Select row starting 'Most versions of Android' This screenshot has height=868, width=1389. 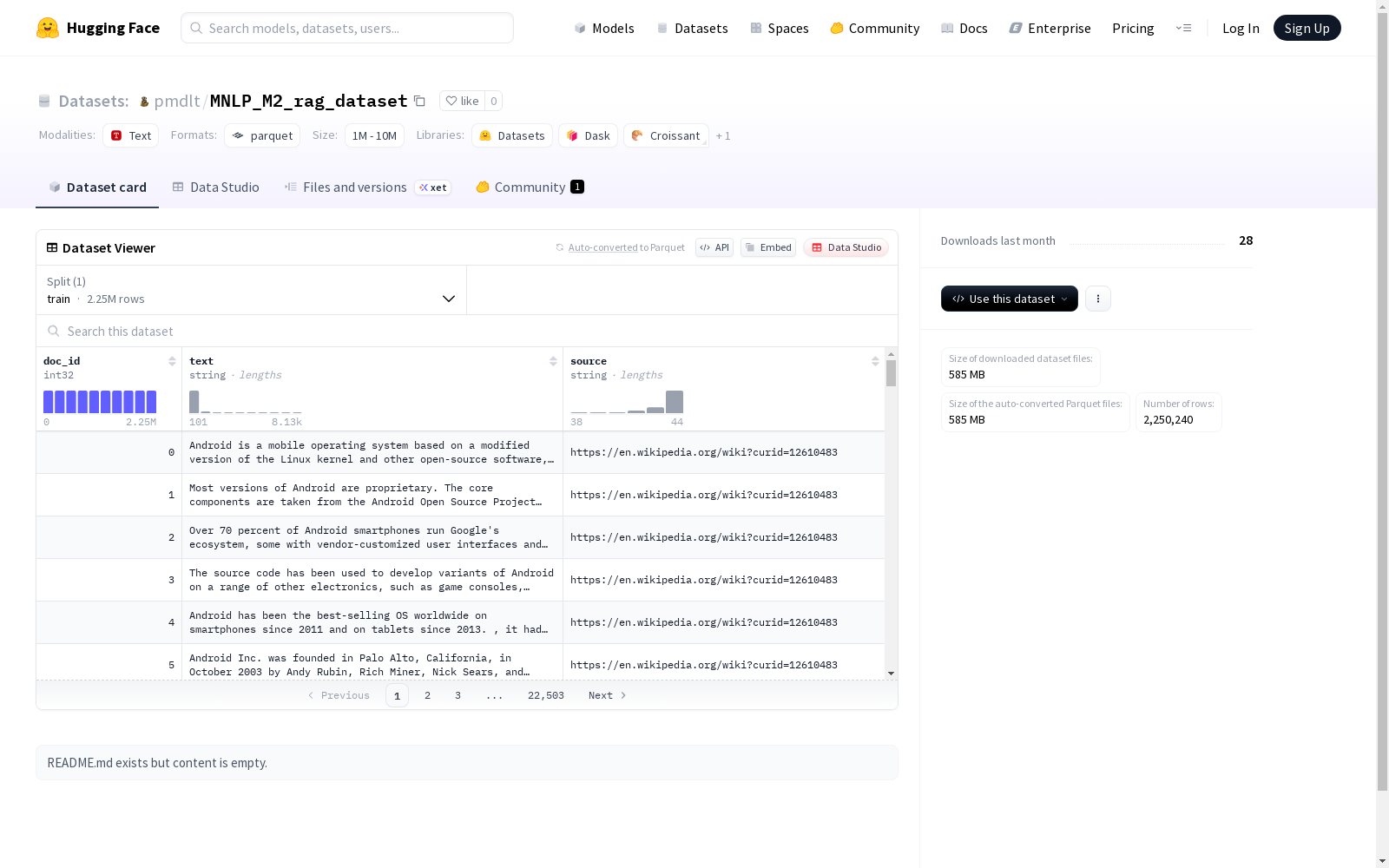pos(460,495)
